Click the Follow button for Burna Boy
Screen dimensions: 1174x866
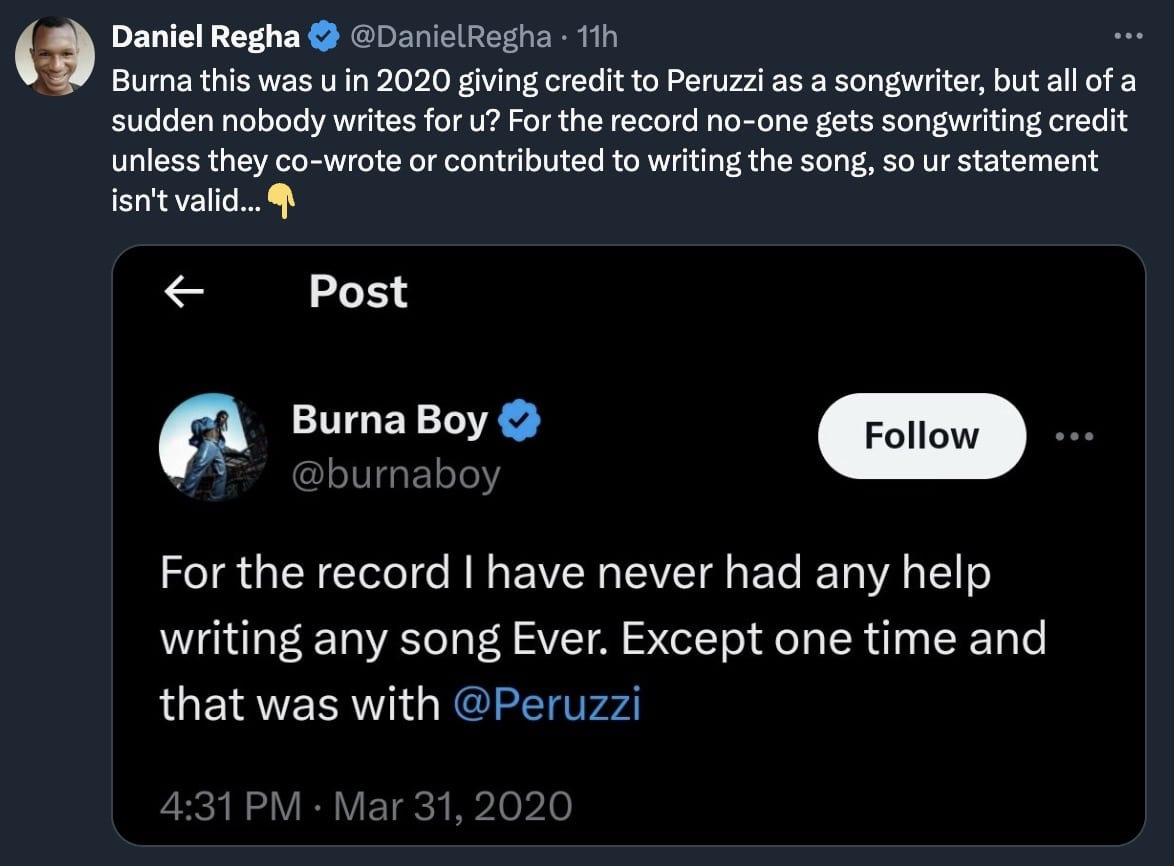coord(921,436)
